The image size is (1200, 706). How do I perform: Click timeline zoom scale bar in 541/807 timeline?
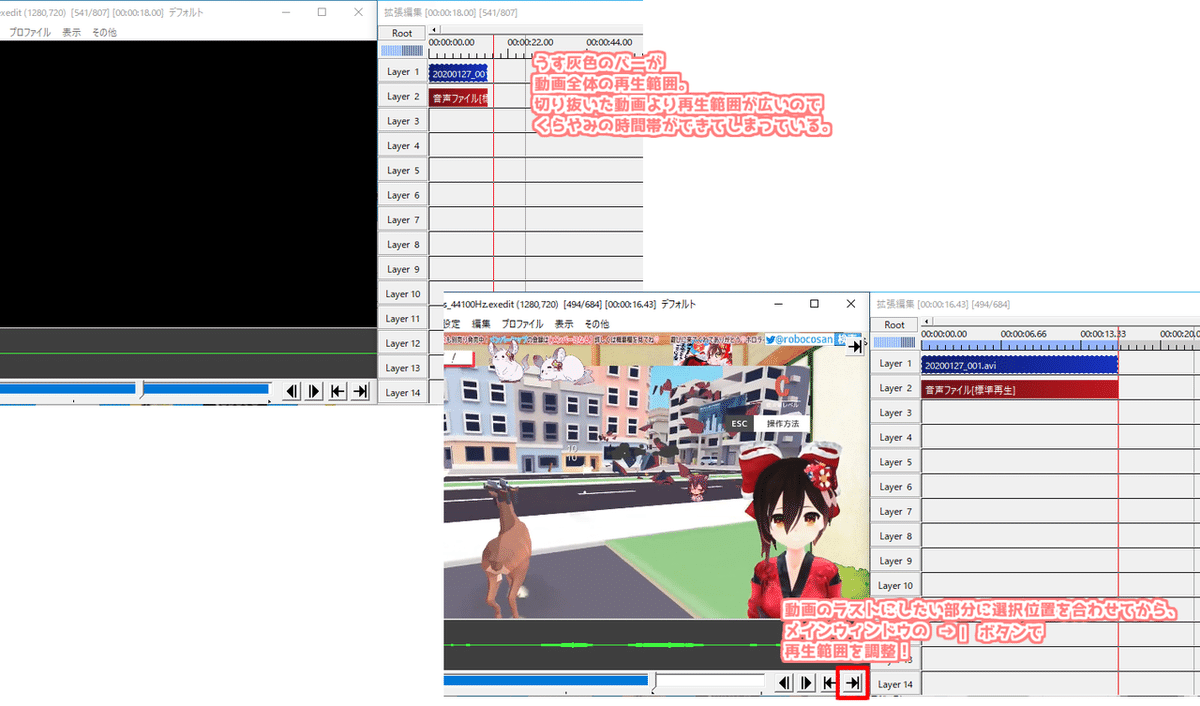402,49
